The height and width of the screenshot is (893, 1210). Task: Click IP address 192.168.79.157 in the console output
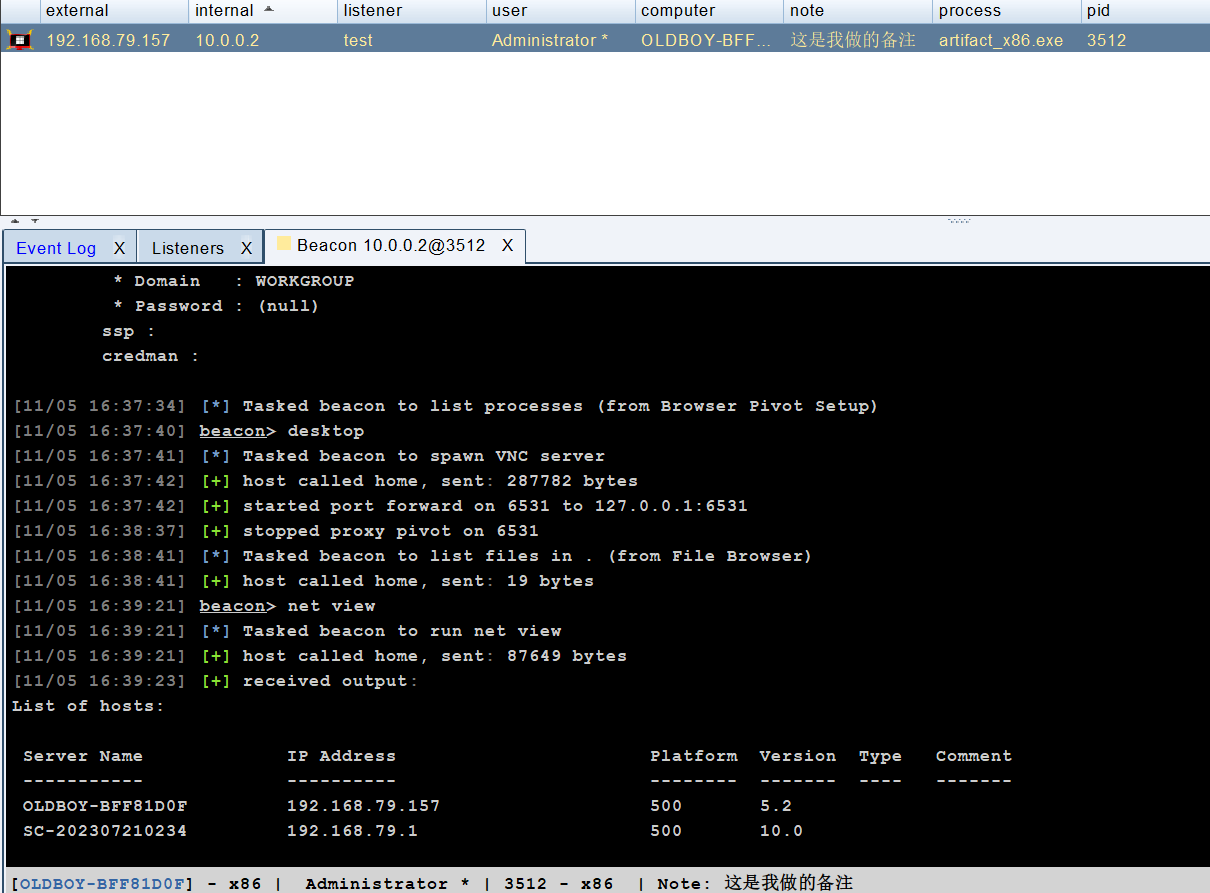(x=363, y=806)
